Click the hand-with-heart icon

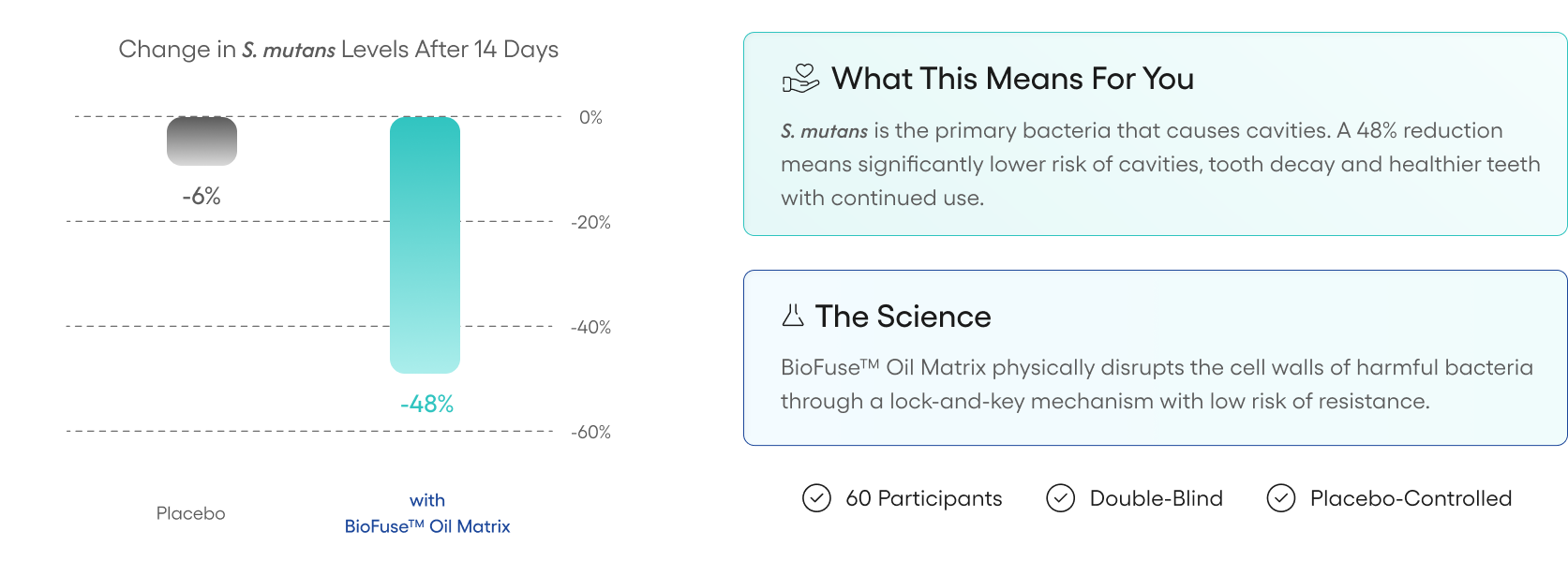tap(799, 79)
